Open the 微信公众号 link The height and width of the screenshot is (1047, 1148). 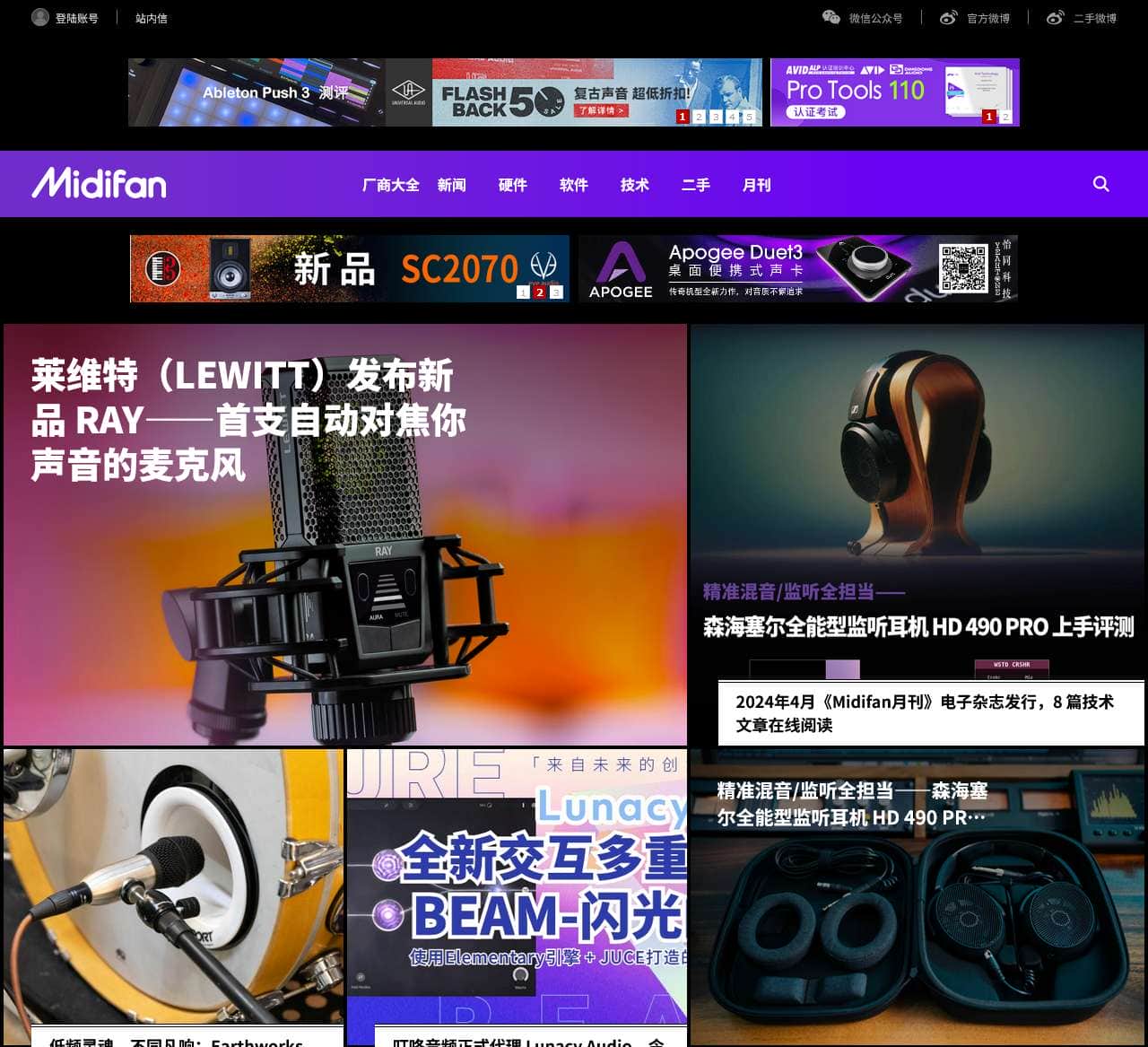[875, 18]
